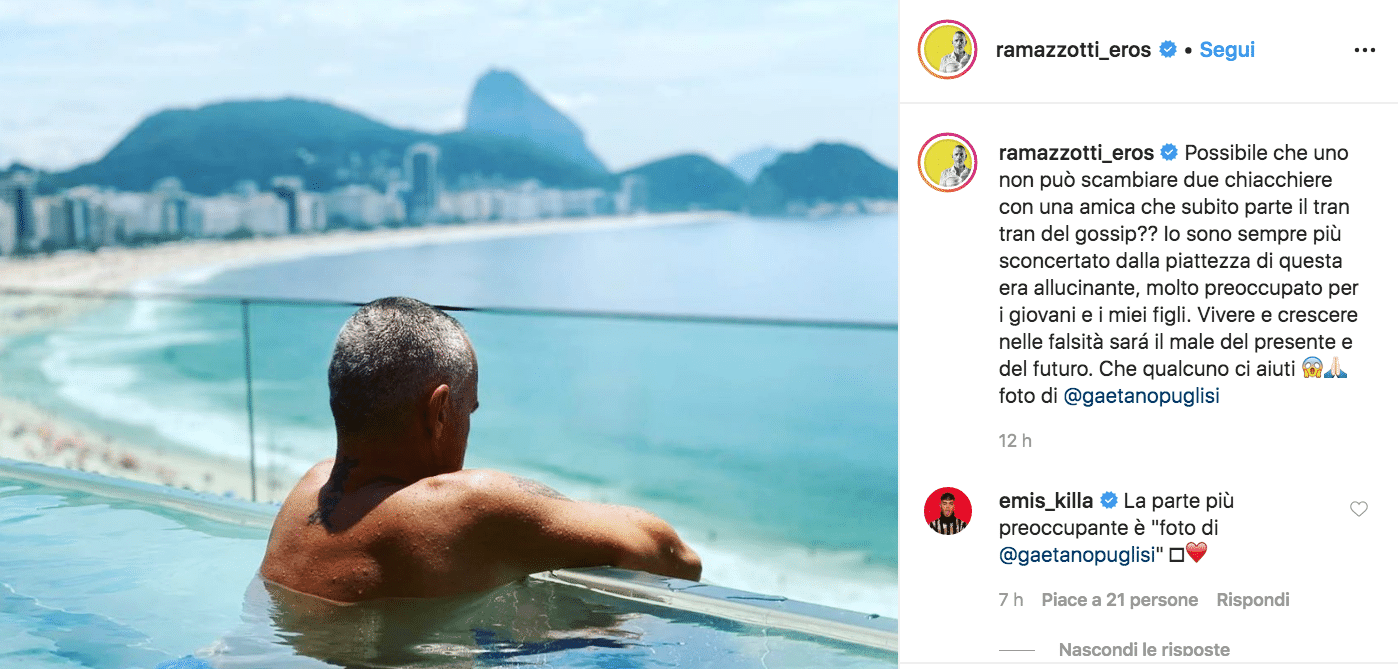Reply to emis_killa with Rispondi
This screenshot has height=669, width=1398.
[1253, 600]
